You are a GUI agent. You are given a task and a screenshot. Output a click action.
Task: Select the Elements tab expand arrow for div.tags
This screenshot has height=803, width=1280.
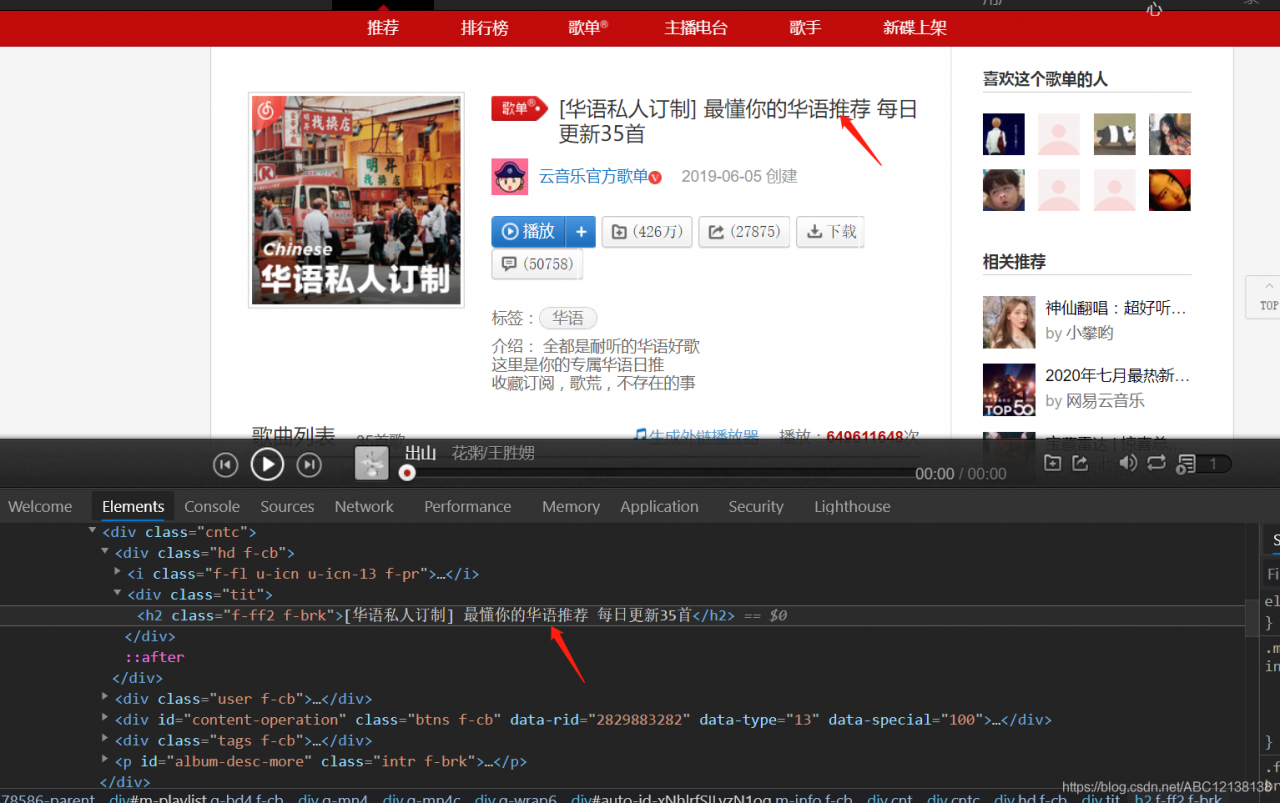[x=105, y=740]
